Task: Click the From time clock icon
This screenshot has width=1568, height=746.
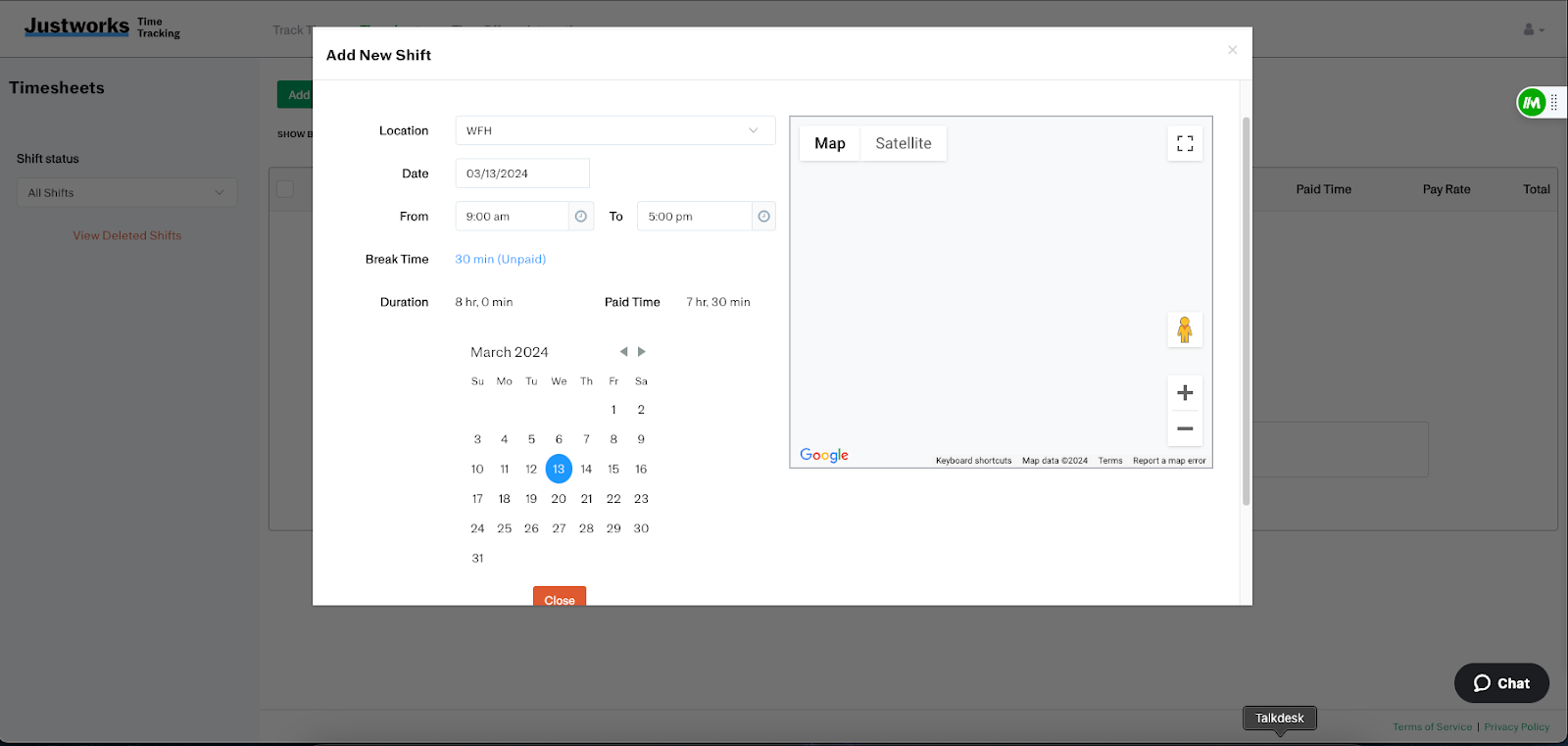Action: point(581,217)
